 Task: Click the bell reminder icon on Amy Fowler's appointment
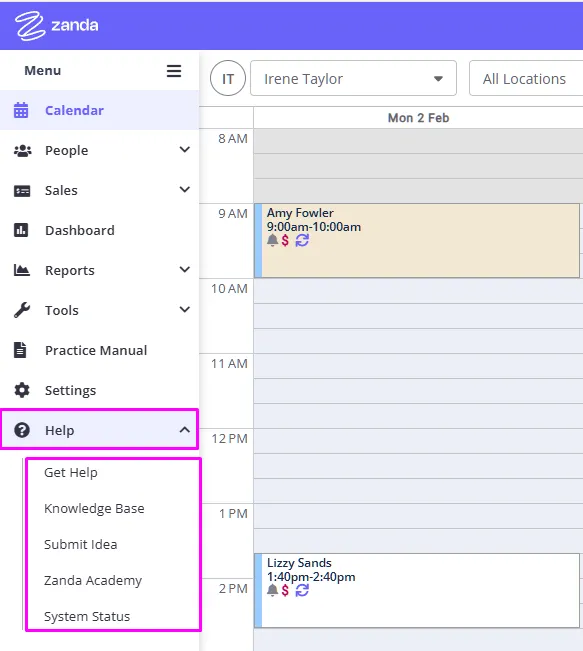coord(272,240)
